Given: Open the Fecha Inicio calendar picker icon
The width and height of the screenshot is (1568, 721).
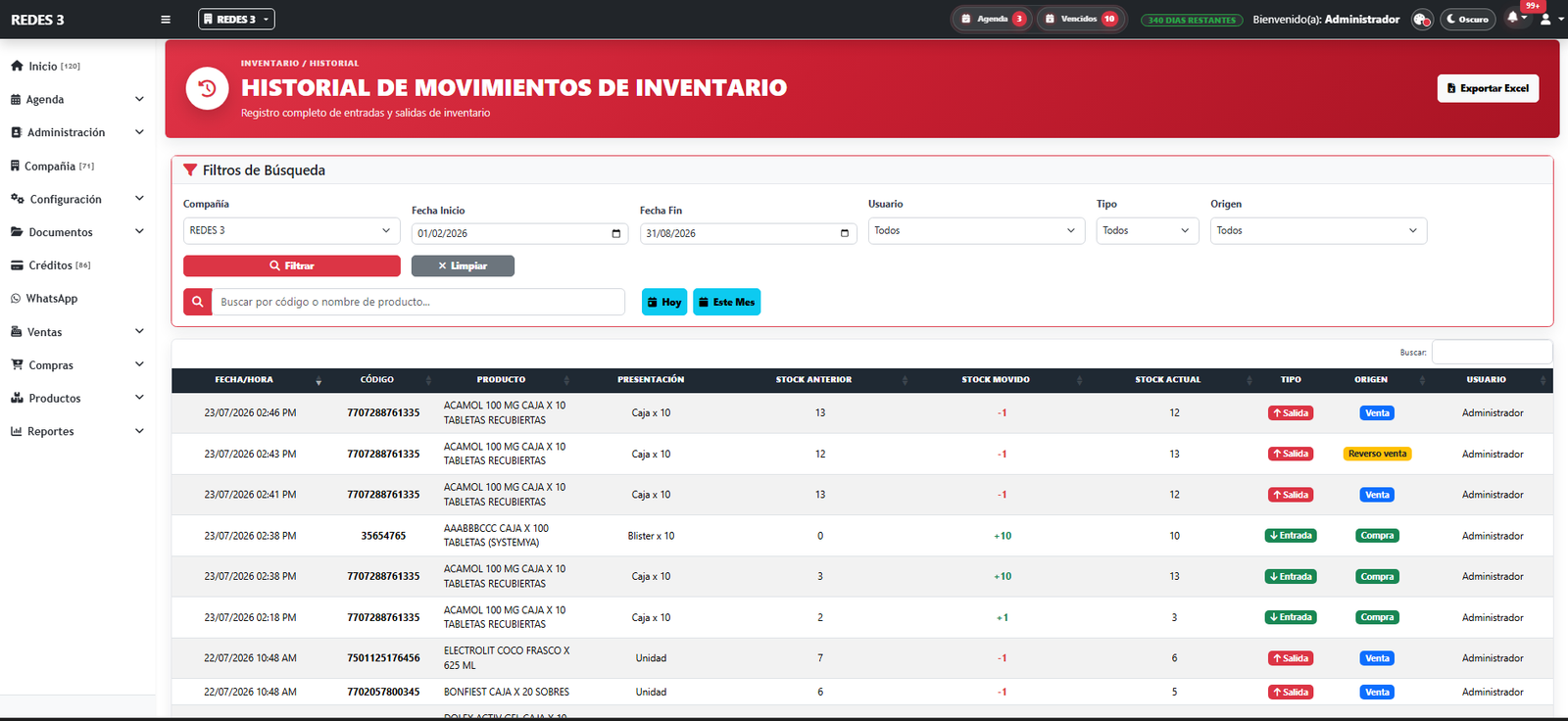Looking at the screenshot, I should [x=616, y=233].
